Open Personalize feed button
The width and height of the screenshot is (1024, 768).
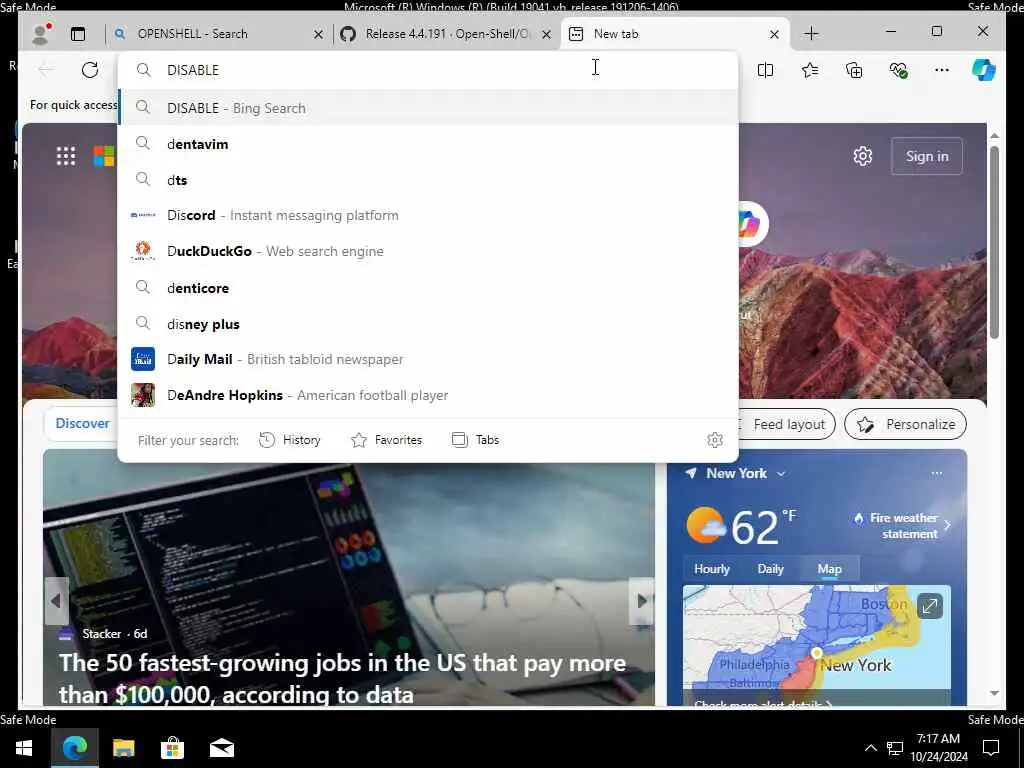[x=905, y=424]
